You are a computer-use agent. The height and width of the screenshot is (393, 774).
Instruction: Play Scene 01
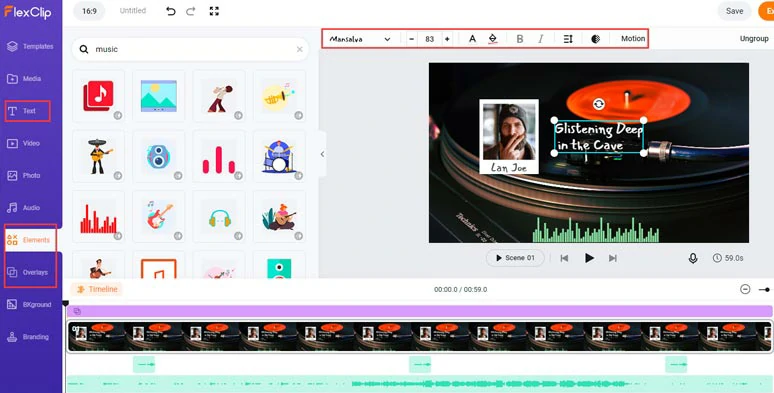pos(515,258)
